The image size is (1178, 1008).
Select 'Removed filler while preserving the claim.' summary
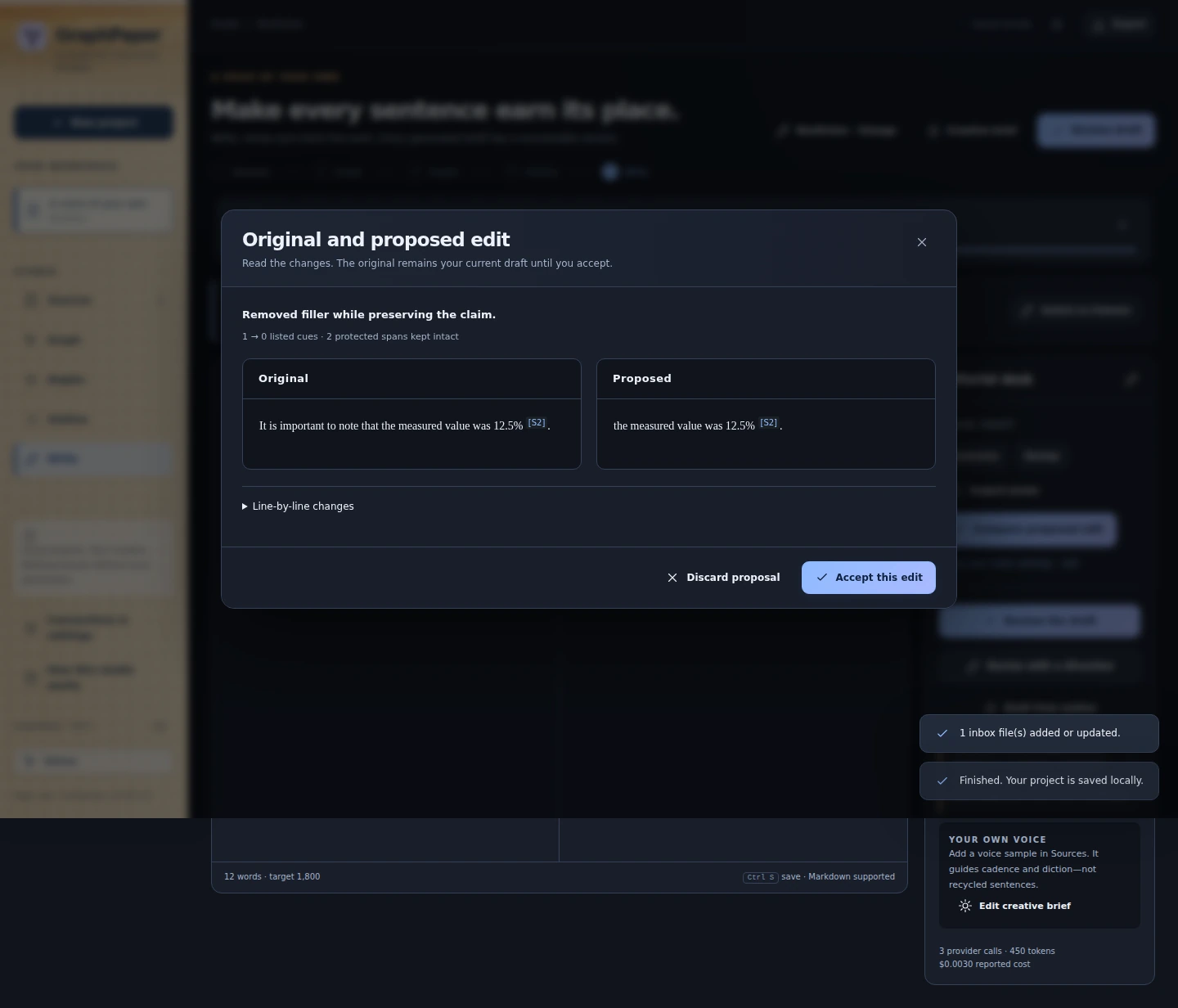[369, 315]
